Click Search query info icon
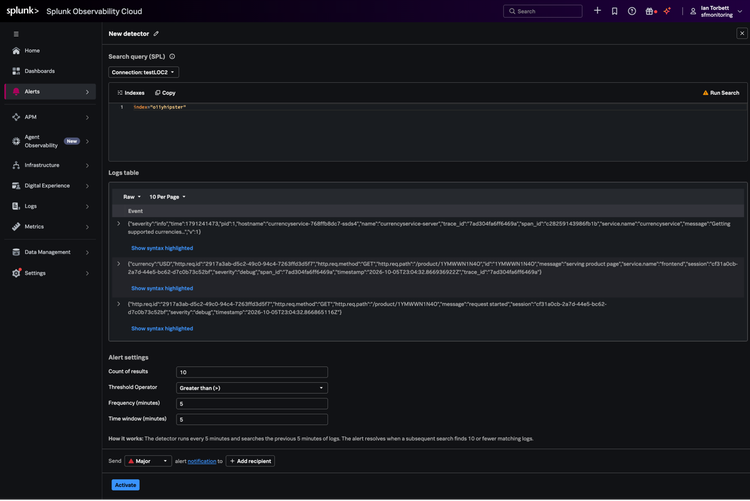The height and width of the screenshot is (501, 750). coord(172,56)
